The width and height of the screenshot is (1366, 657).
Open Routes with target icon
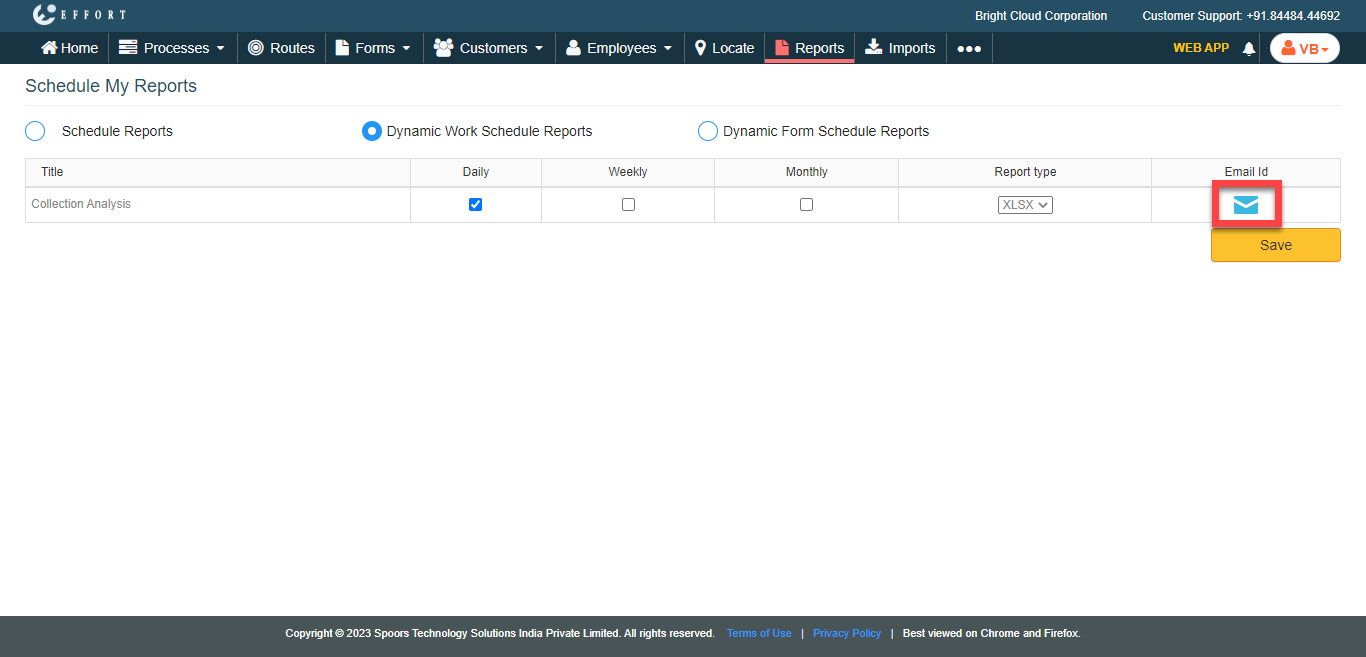pos(281,48)
